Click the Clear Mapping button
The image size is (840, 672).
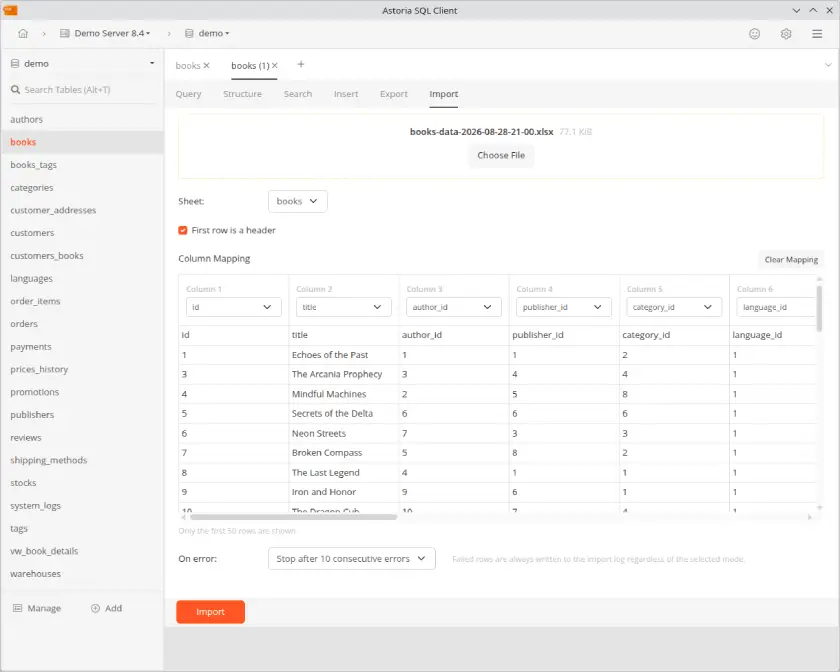791,259
